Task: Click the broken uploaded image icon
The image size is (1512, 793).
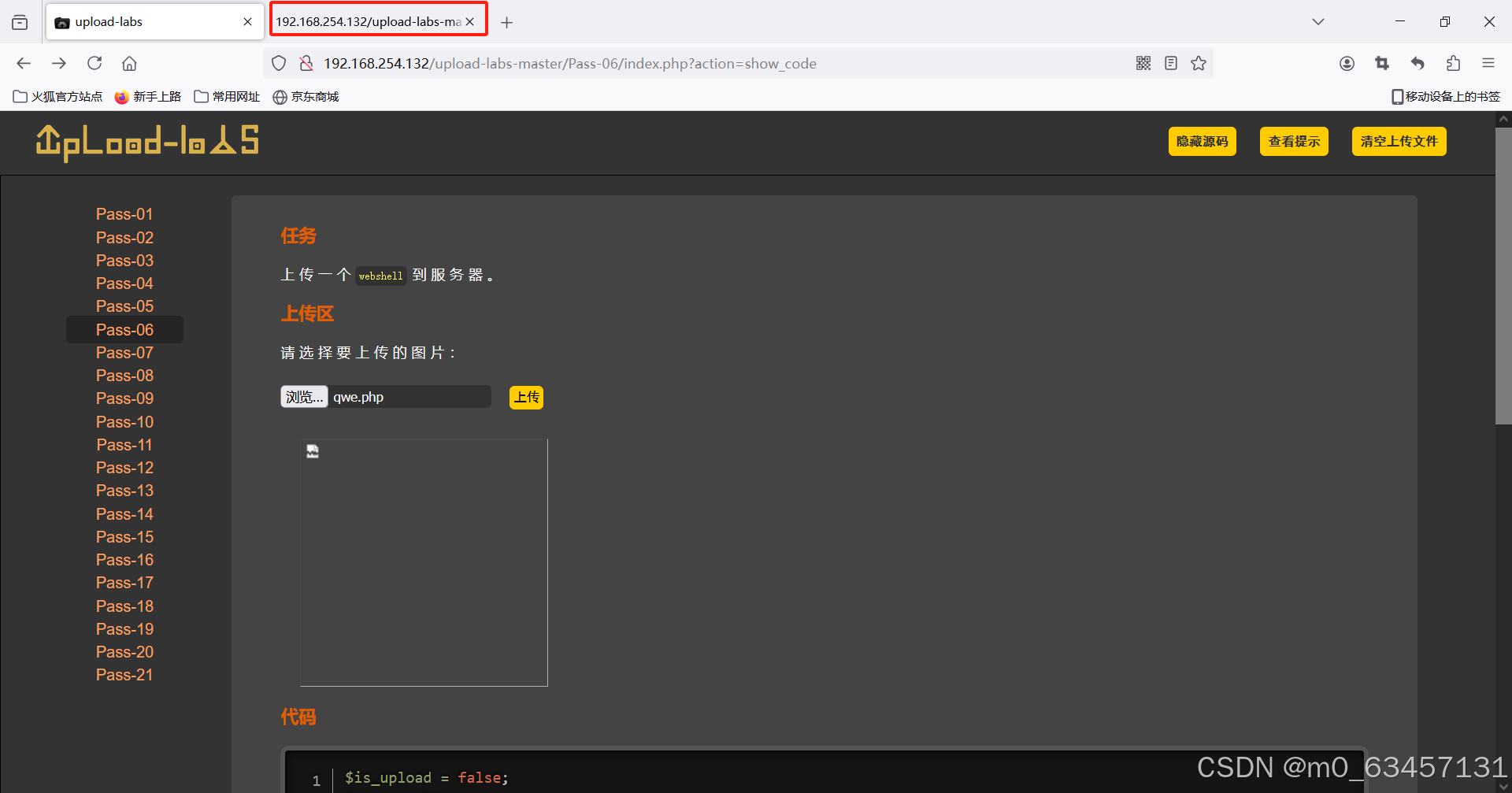Action: click(313, 451)
